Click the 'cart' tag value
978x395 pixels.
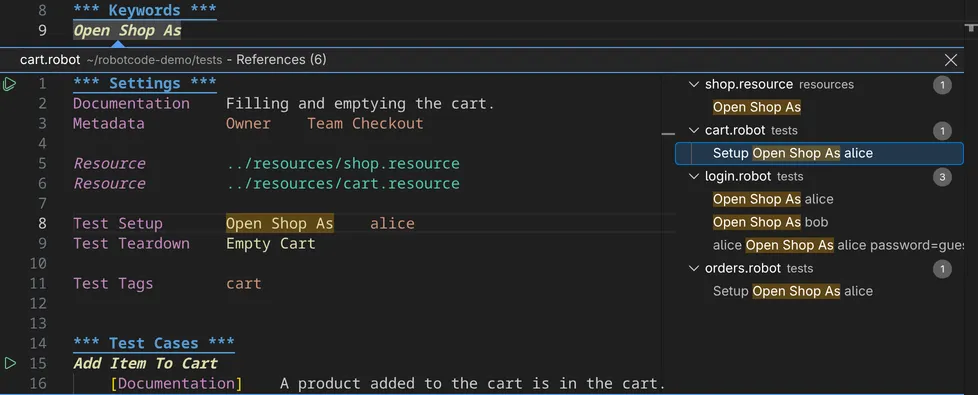coord(243,283)
